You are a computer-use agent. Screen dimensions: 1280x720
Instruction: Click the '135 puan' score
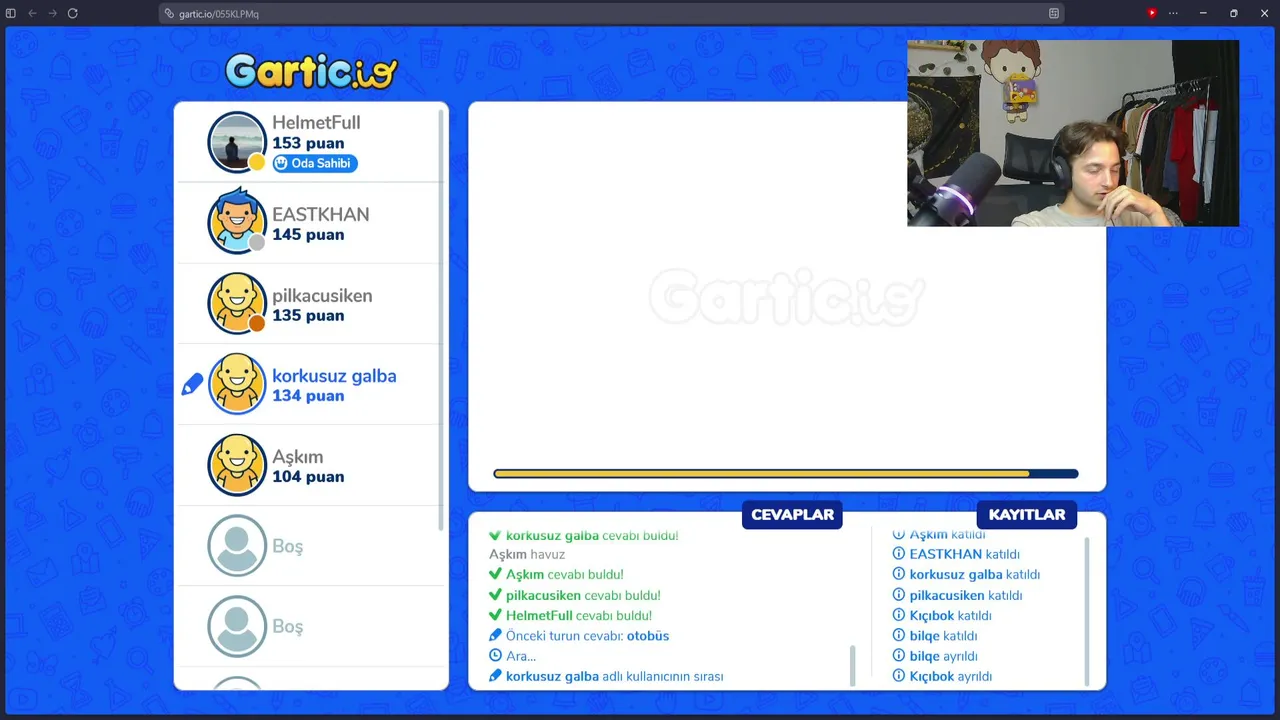coord(308,315)
